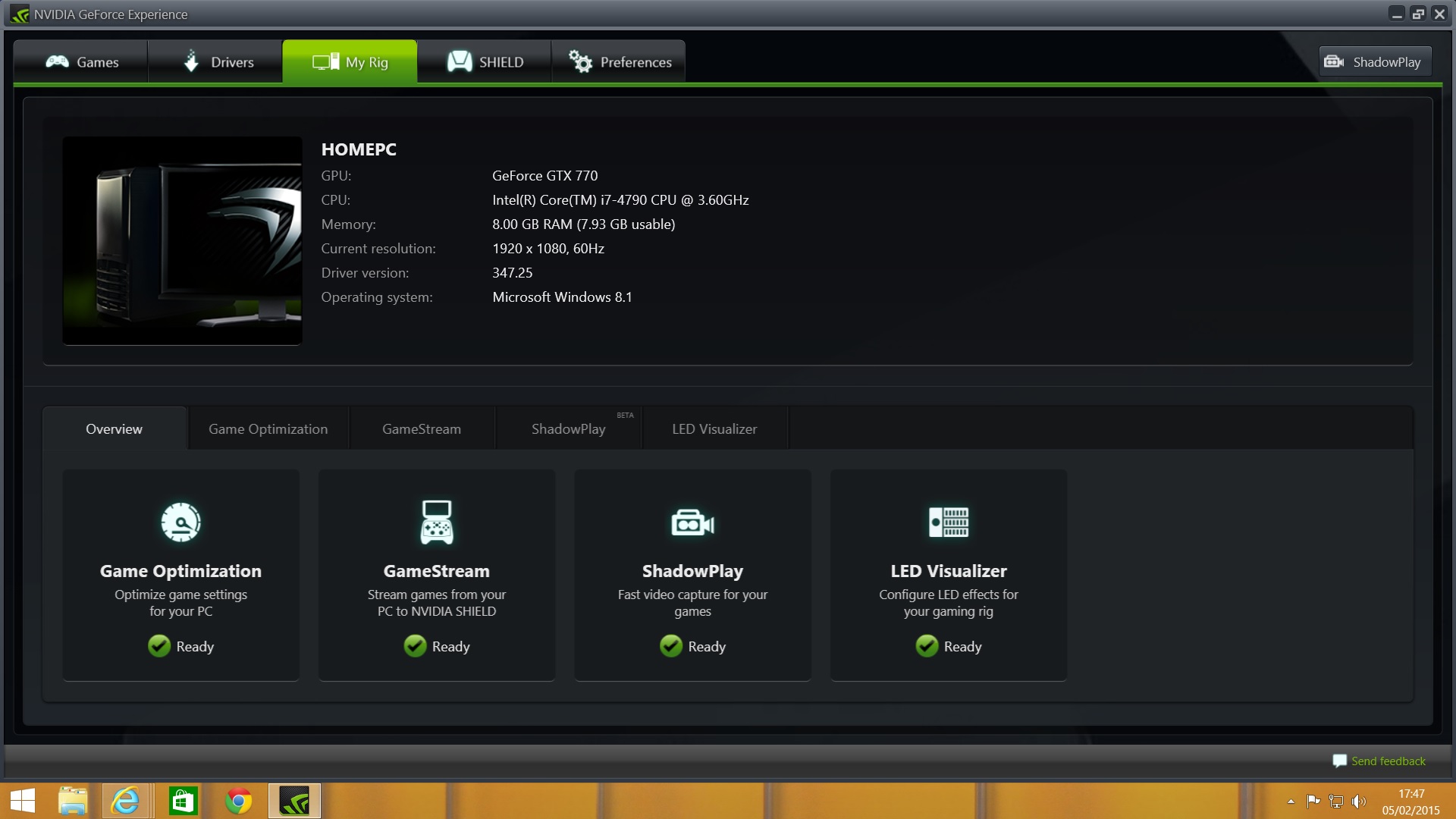Click the Game Optimization card title

[180, 571]
